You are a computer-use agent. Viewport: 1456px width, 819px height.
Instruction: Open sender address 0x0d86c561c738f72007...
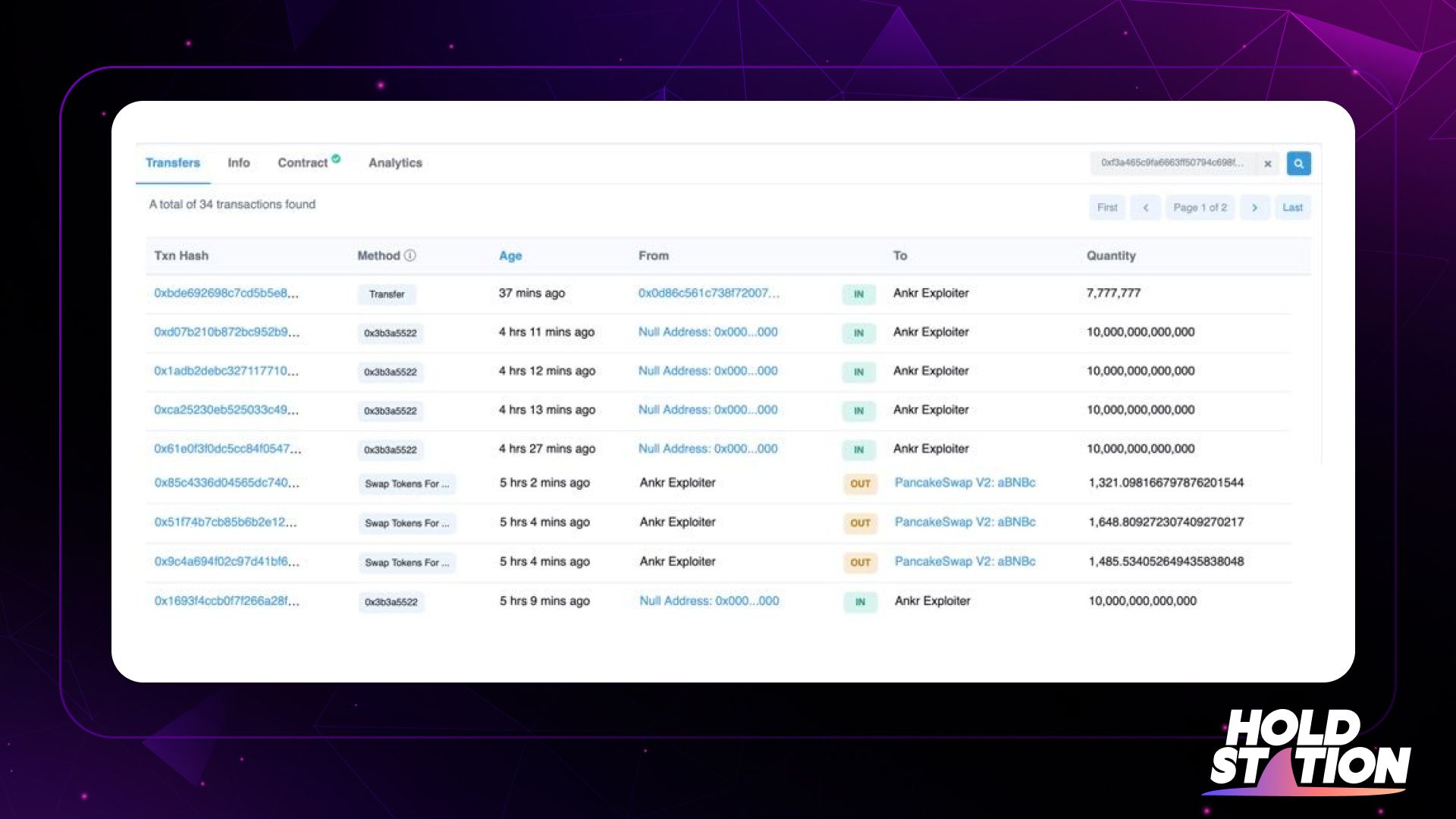click(708, 293)
